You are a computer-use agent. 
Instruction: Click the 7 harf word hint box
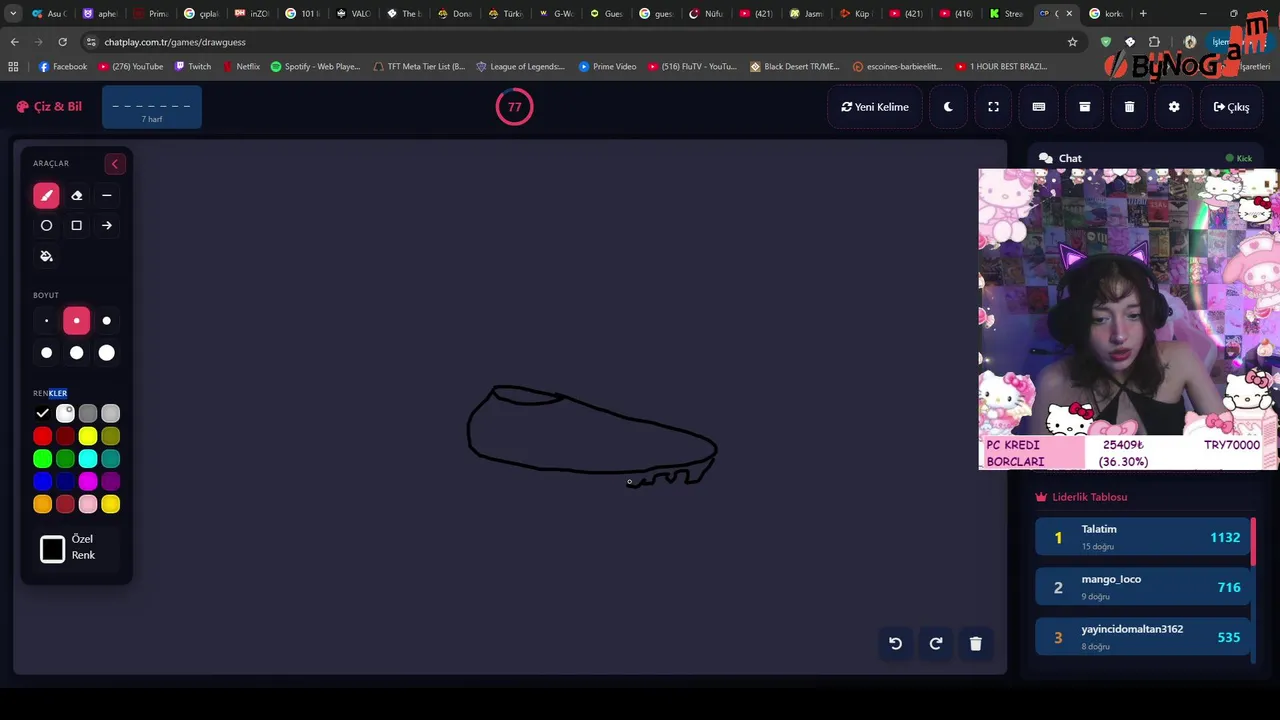152,107
